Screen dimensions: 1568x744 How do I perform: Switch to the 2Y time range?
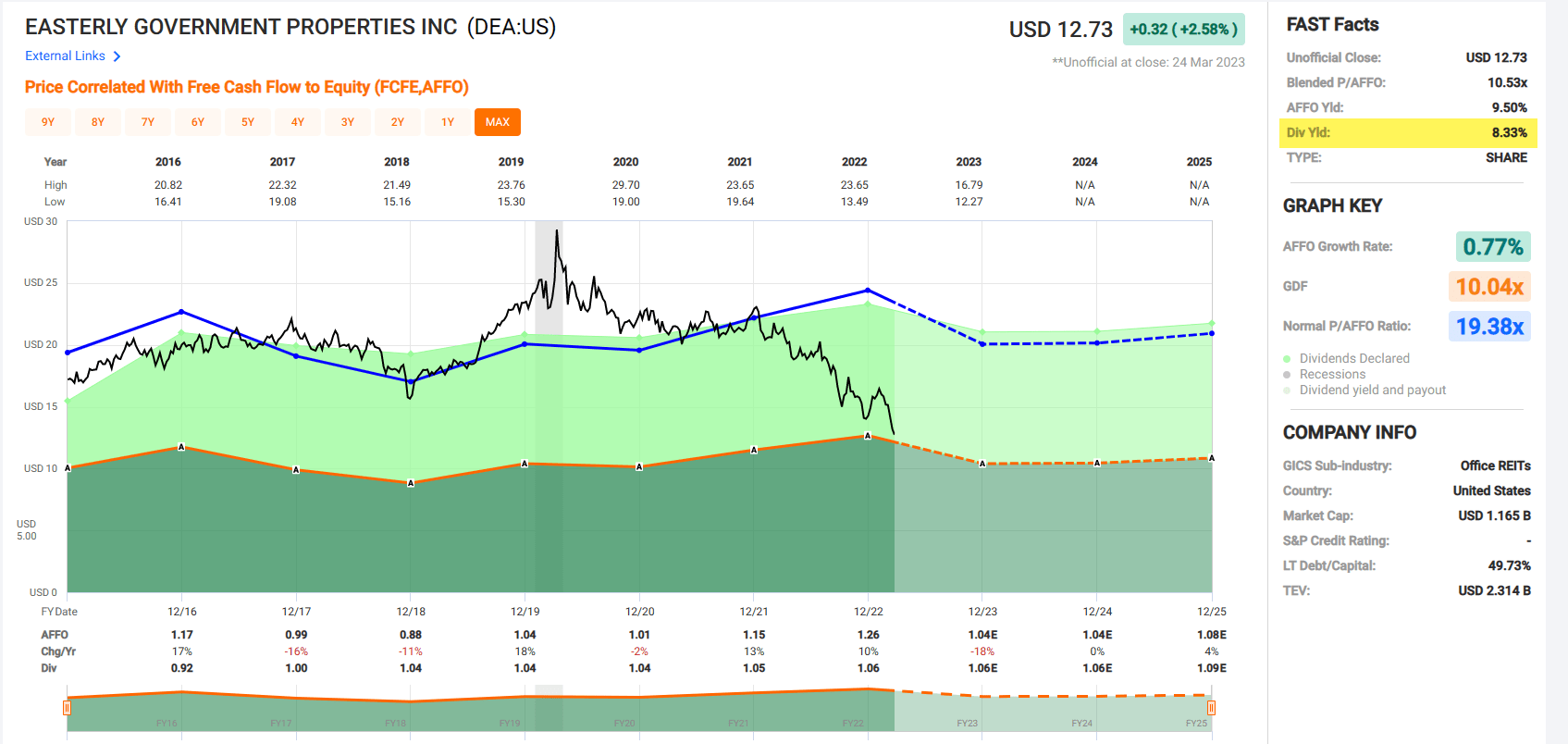[x=398, y=122]
